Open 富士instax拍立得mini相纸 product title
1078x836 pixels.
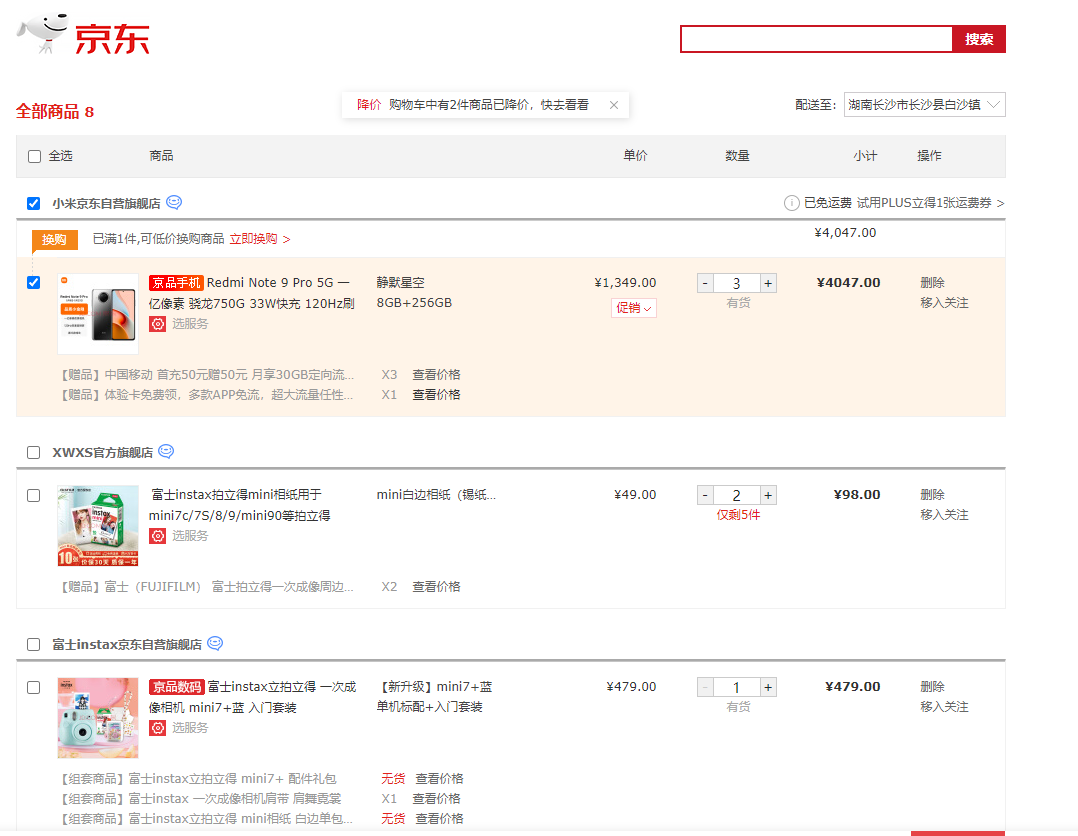coord(239,505)
